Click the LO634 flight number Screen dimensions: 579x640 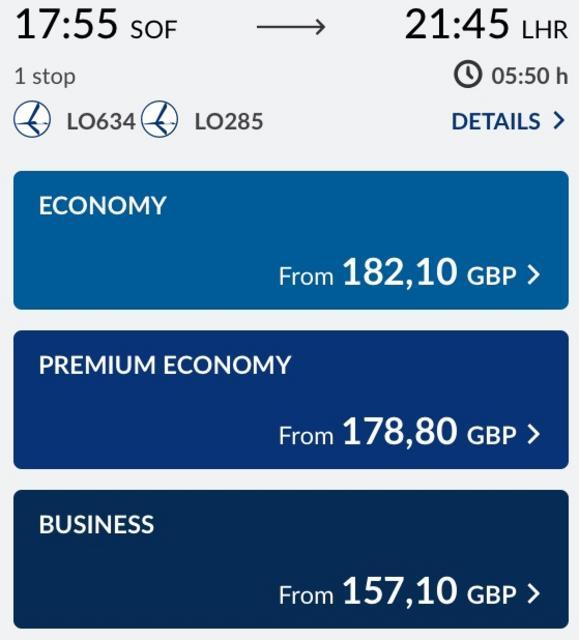(101, 122)
